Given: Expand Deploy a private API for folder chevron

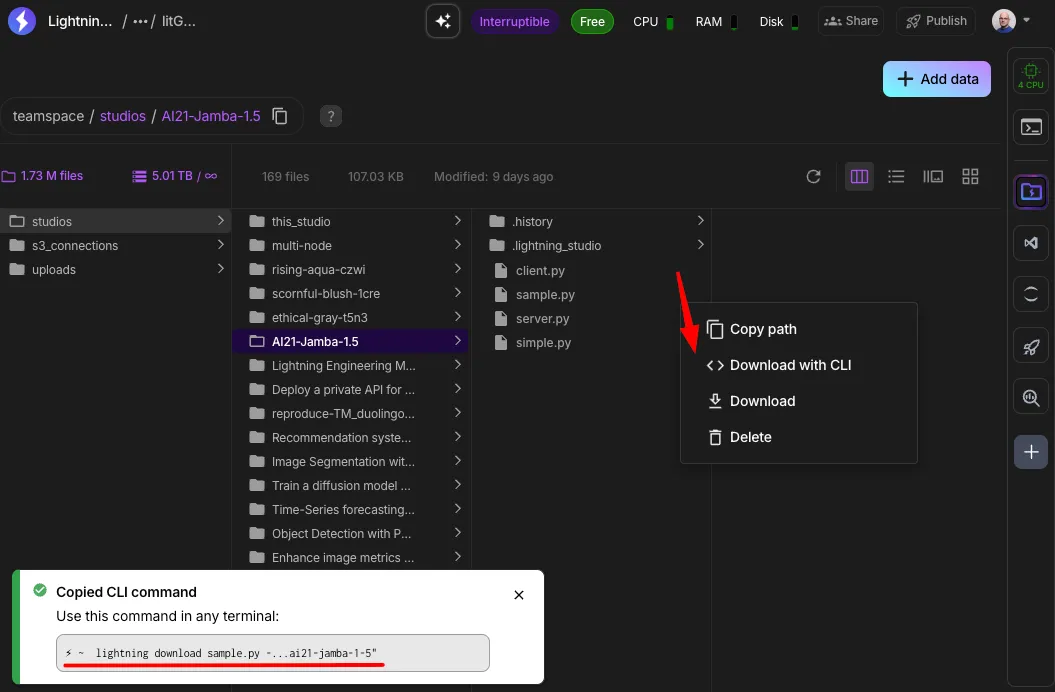Looking at the screenshot, I should [x=458, y=388].
